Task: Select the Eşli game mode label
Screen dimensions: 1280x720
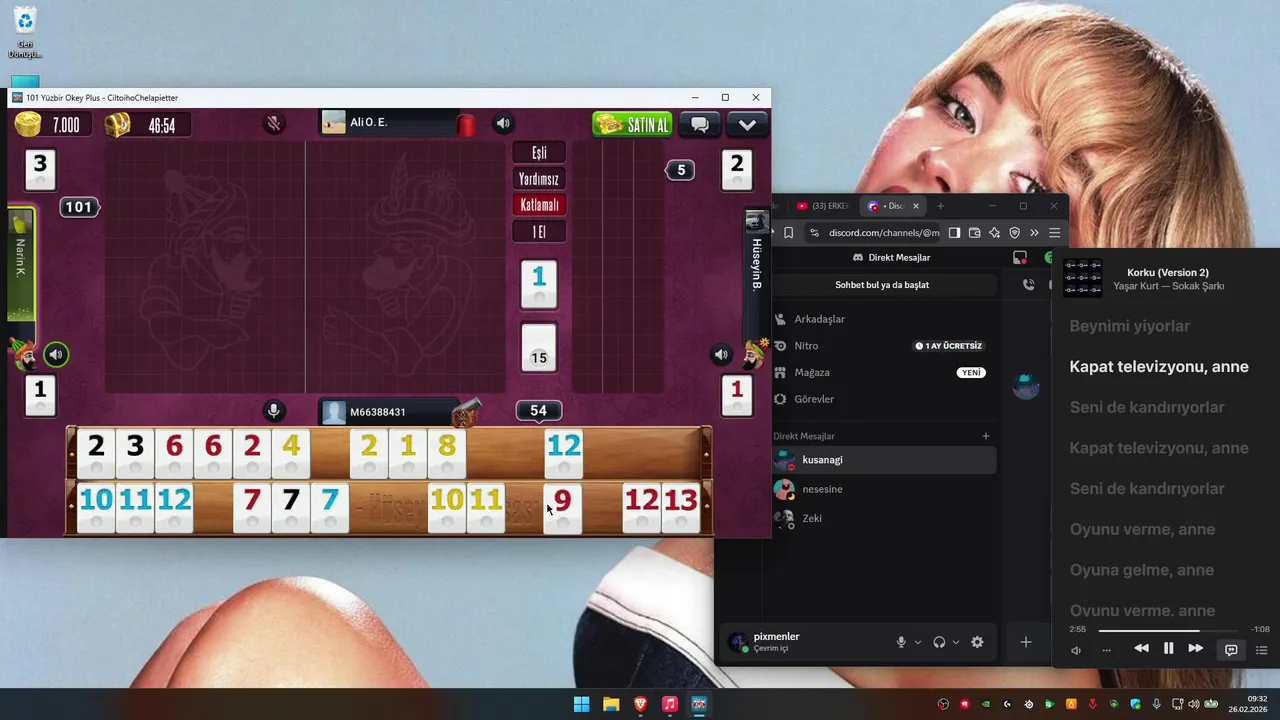Action: 539,153
